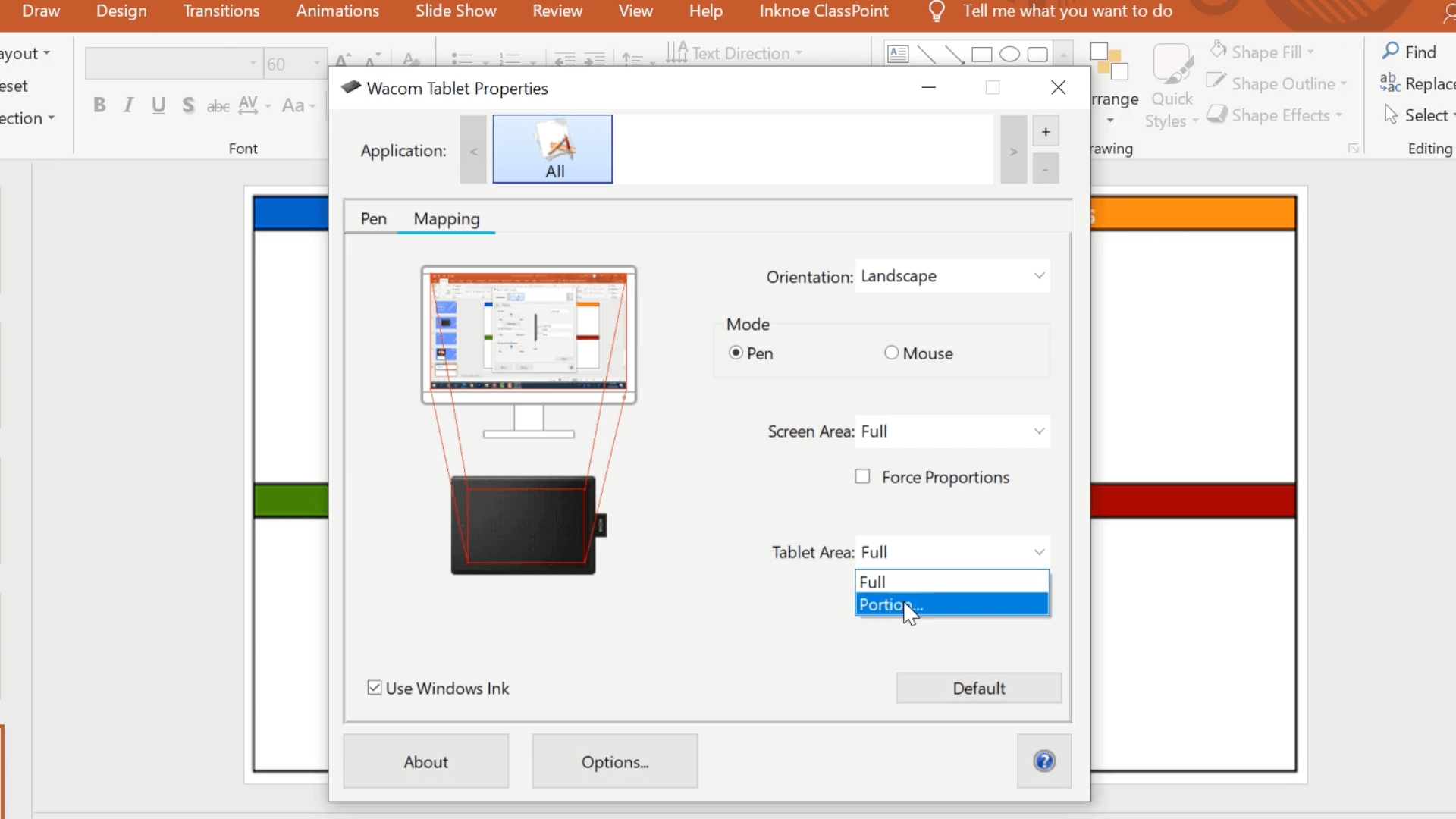Image resolution: width=1456 pixels, height=819 pixels.
Task: Open the Animations ribbon tab
Action: point(337,11)
